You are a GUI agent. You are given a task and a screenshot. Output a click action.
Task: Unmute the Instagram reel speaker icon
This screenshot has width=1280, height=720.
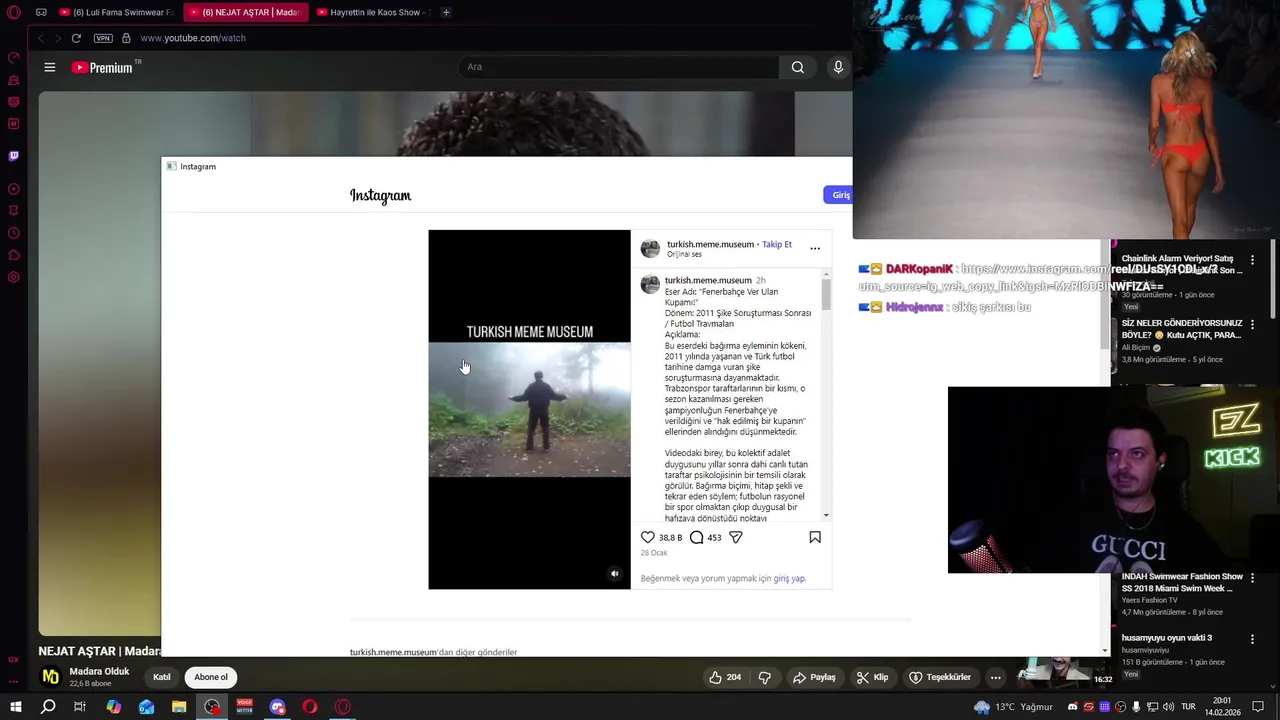(x=614, y=574)
